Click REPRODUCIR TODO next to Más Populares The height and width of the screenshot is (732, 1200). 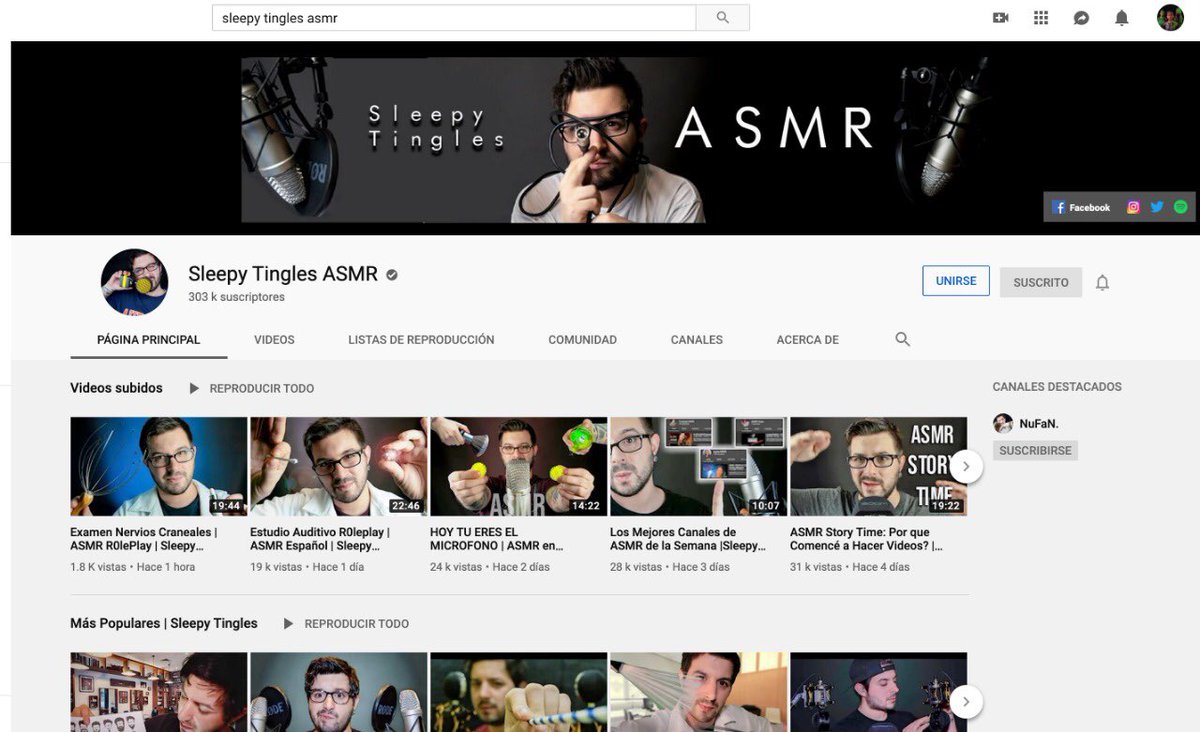[347, 623]
